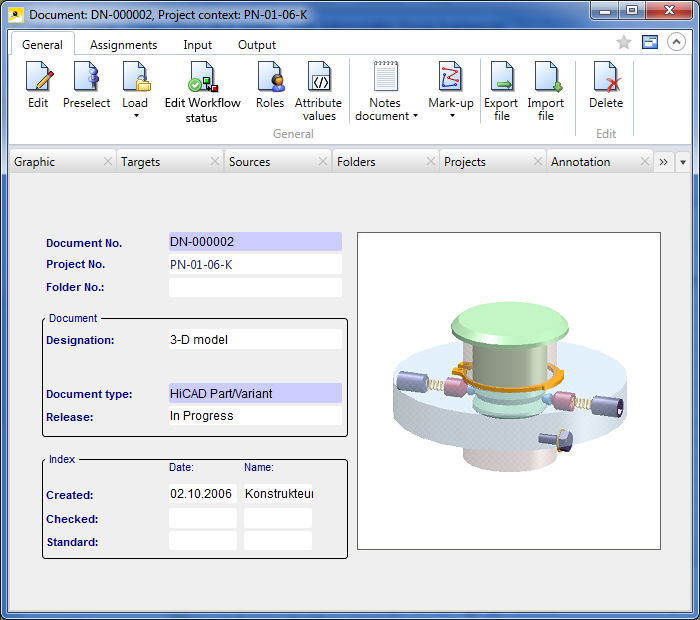Expand the Mark-up dropdown menu
700x620 pixels.
click(451, 116)
